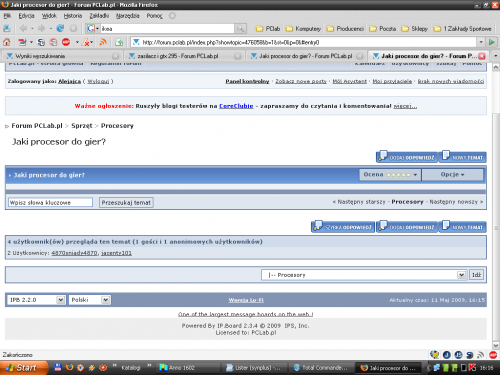Open the Pomoc menu
500x375 pixels.
click(154, 16)
